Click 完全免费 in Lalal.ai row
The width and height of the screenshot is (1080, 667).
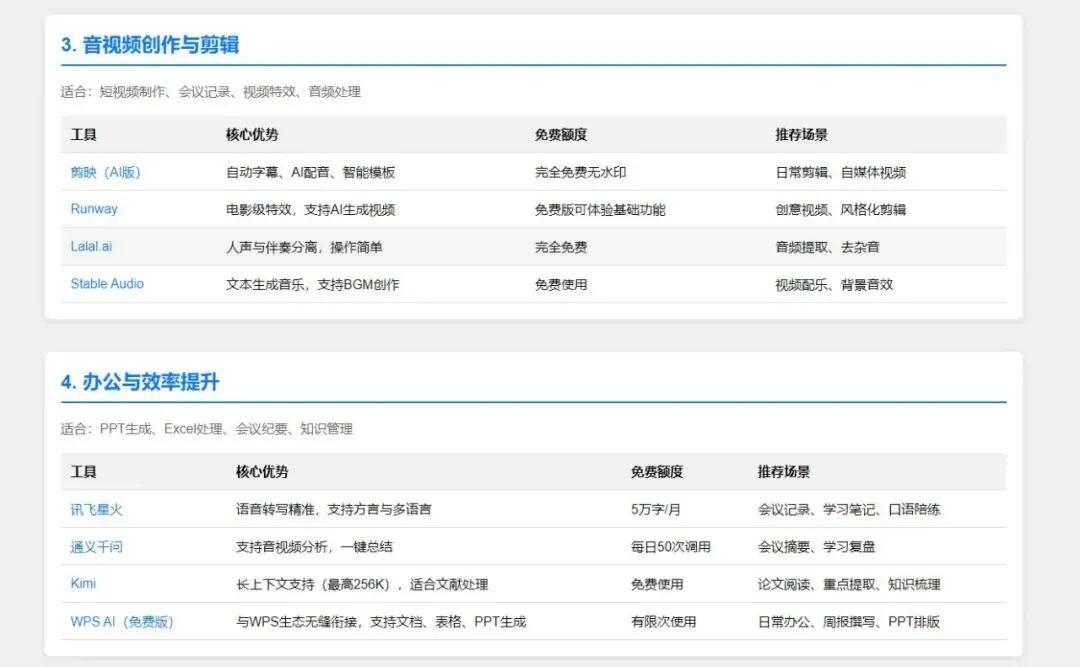tap(561, 247)
